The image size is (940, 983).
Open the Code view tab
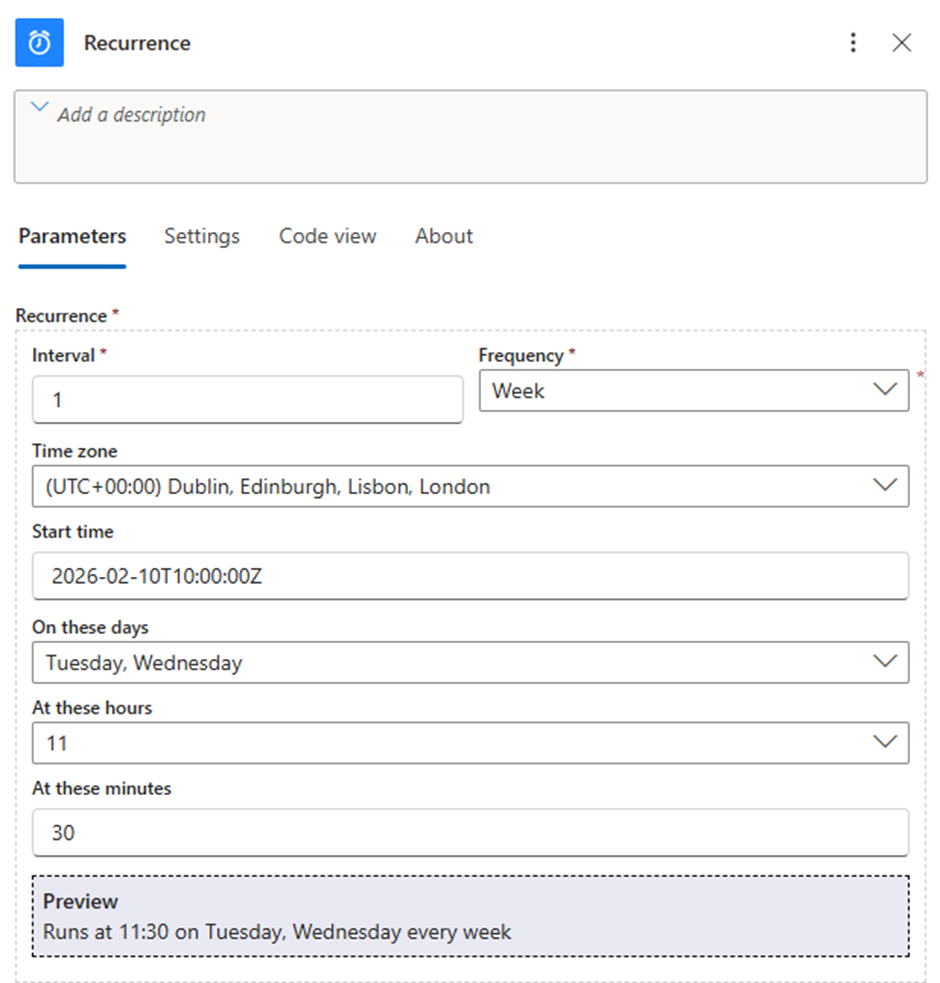(327, 237)
